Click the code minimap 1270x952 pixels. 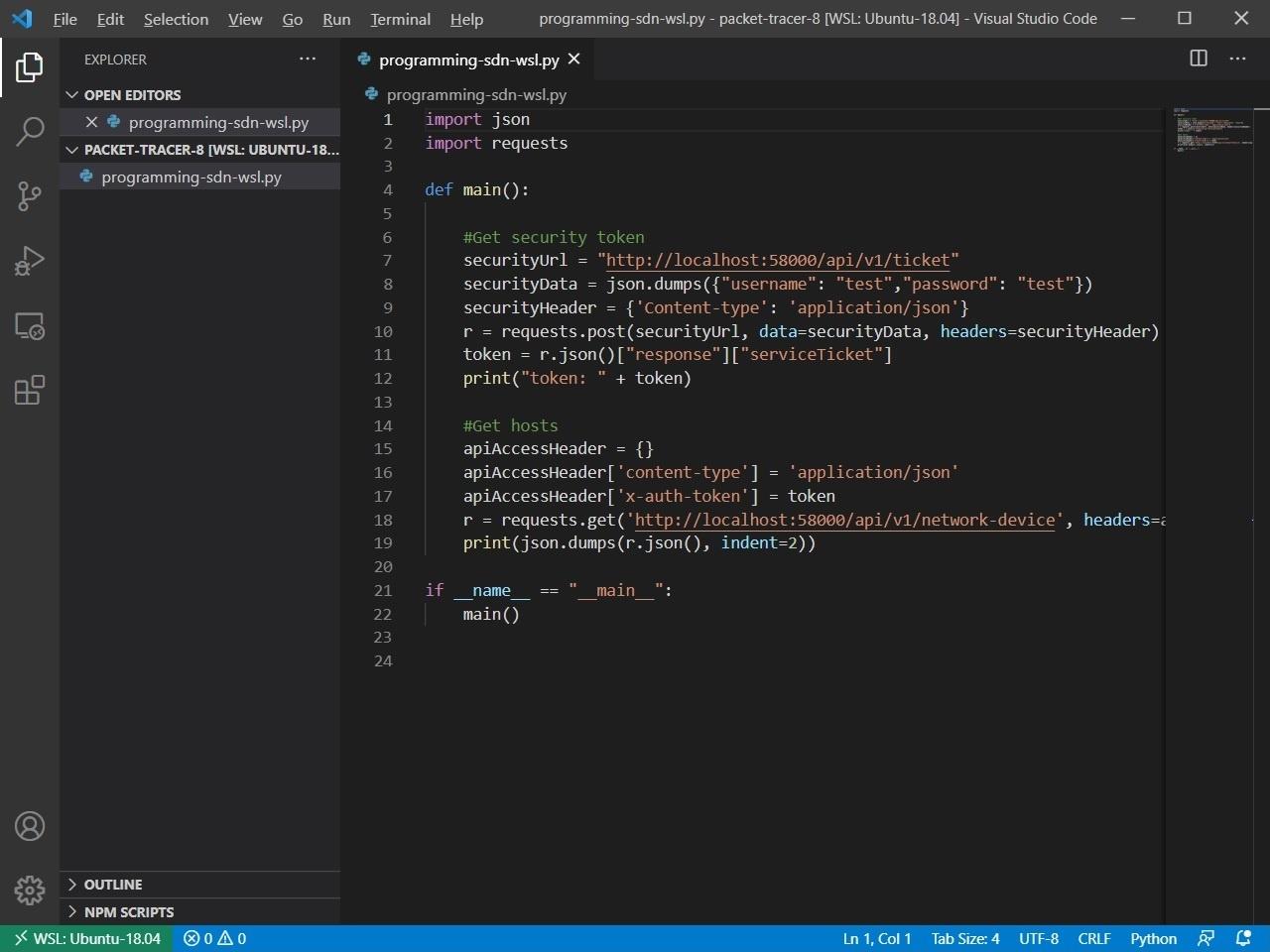(x=1215, y=129)
